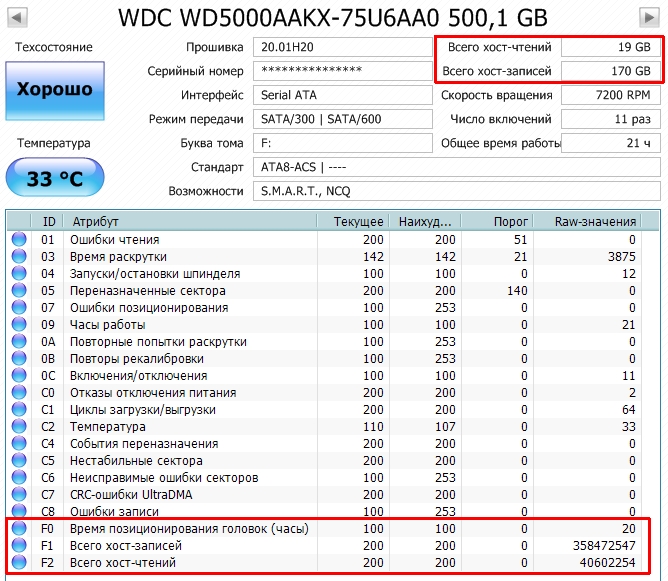Image resolution: width=668 pixels, height=581 pixels.
Task: Sort by the ID column header
Action: 48,221
